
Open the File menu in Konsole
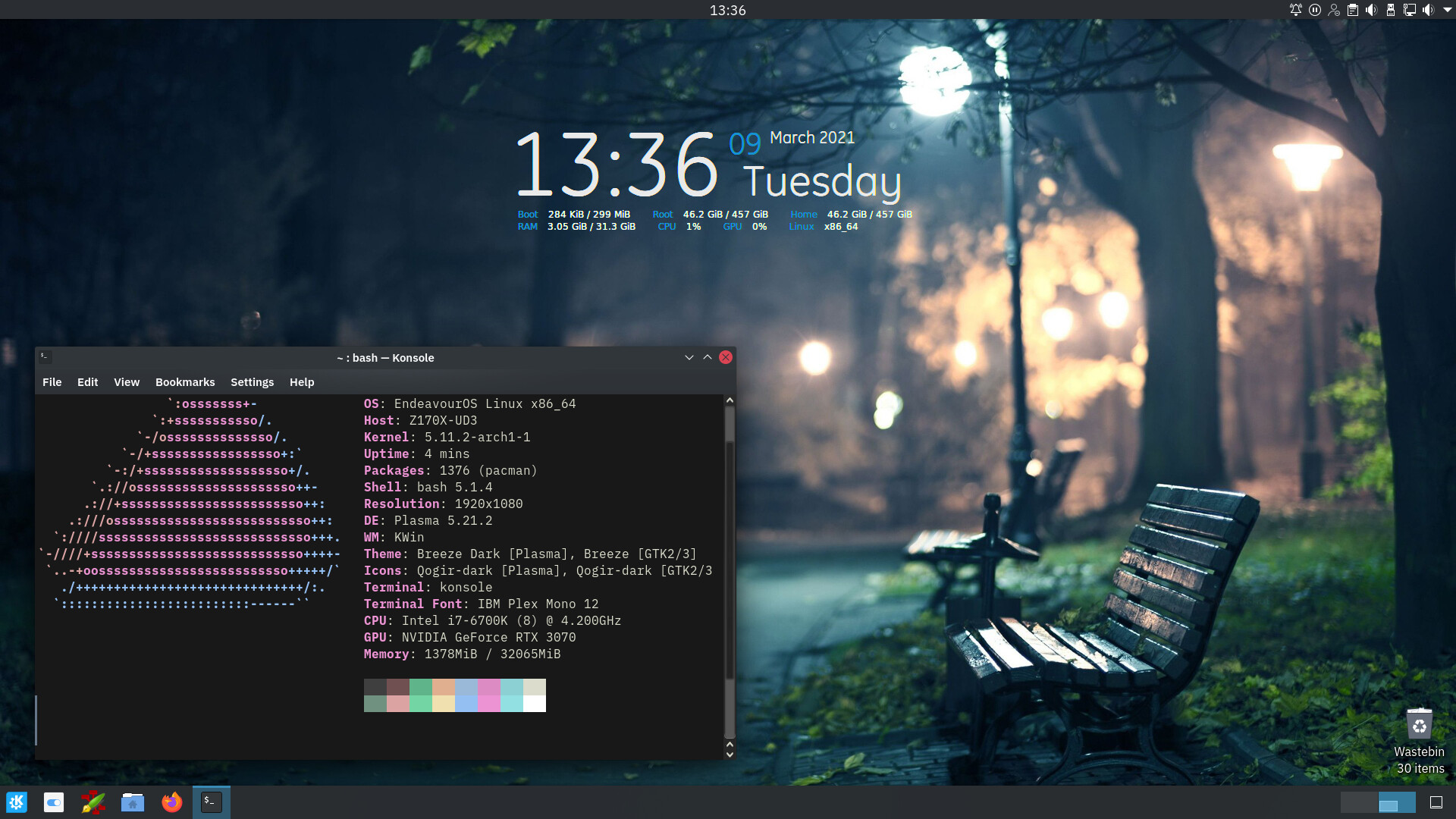tap(52, 382)
